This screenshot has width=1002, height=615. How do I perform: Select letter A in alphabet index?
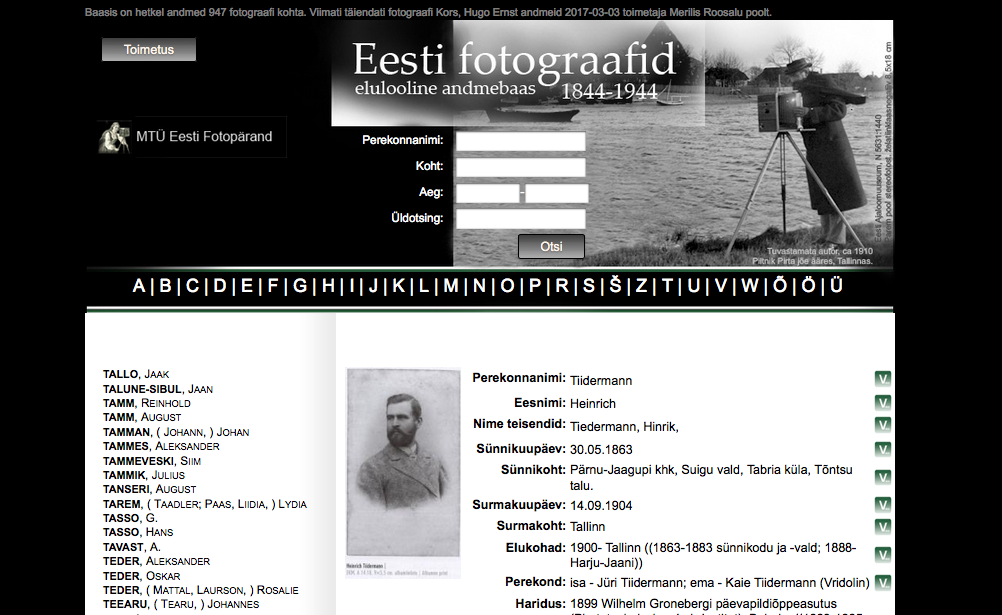(x=139, y=286)
